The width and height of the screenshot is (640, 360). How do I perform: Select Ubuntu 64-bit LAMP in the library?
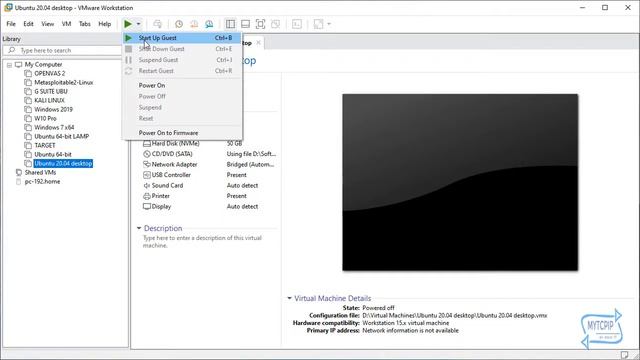(x=62, y=136)
